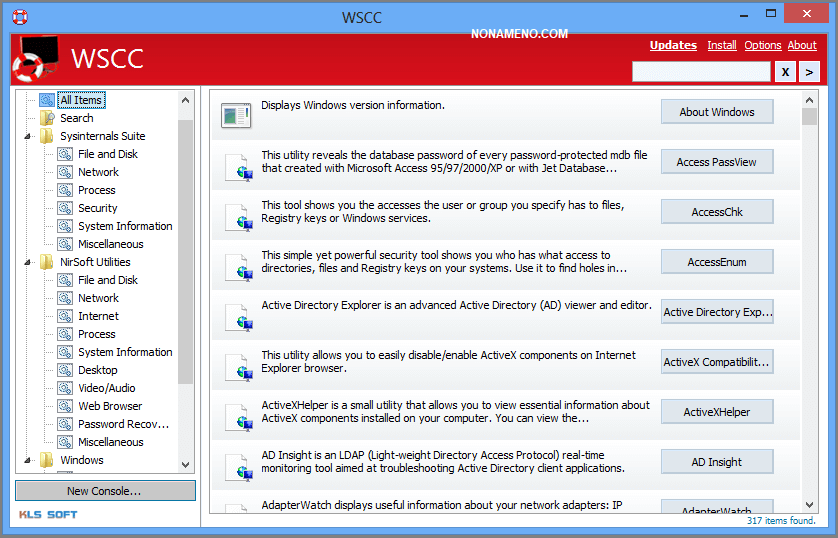Click the search text field
The image size is (838, 538).
click(x=700, y=72)
